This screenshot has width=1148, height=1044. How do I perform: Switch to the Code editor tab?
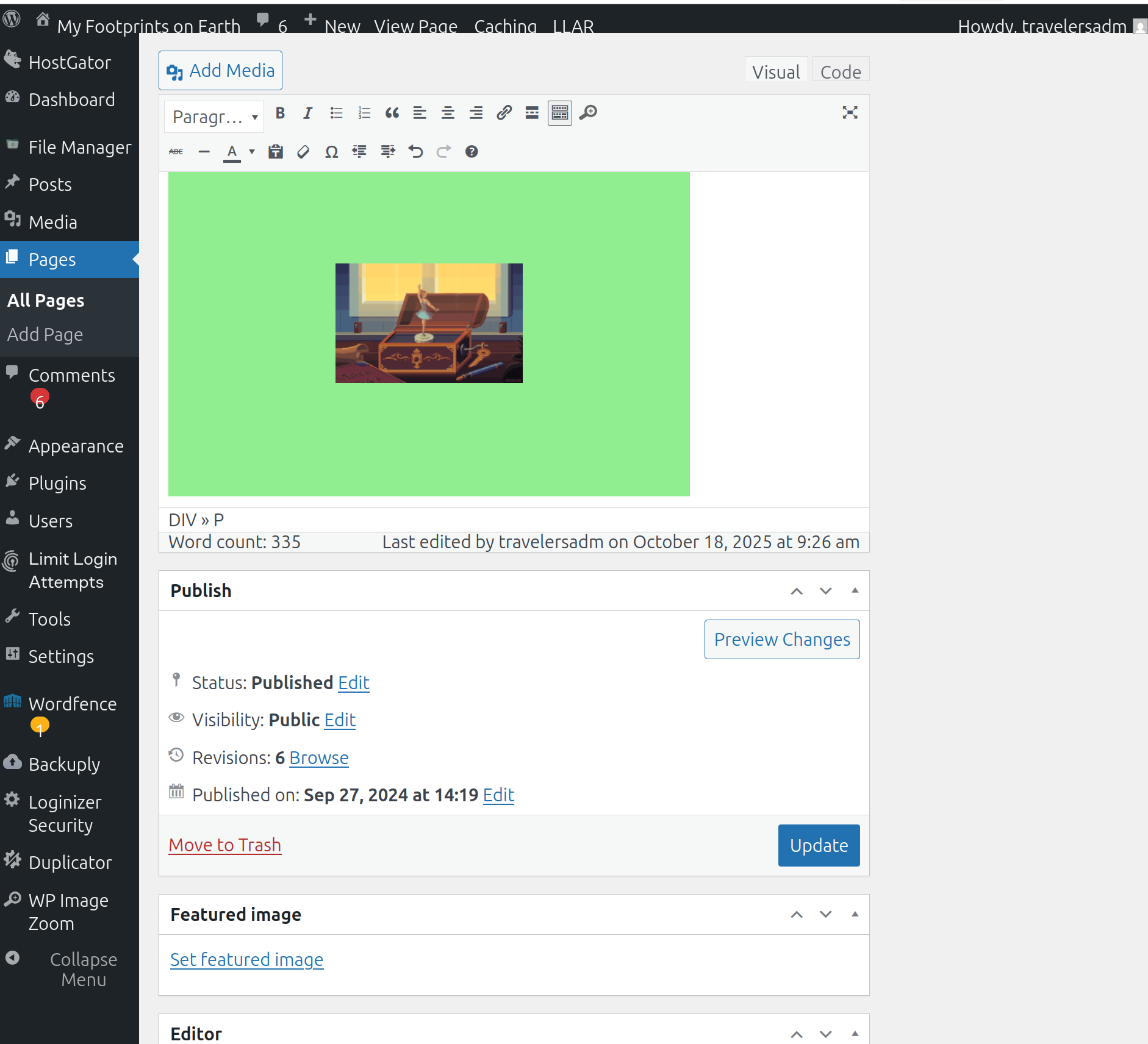pyautogui.click(x=841, y=71)
